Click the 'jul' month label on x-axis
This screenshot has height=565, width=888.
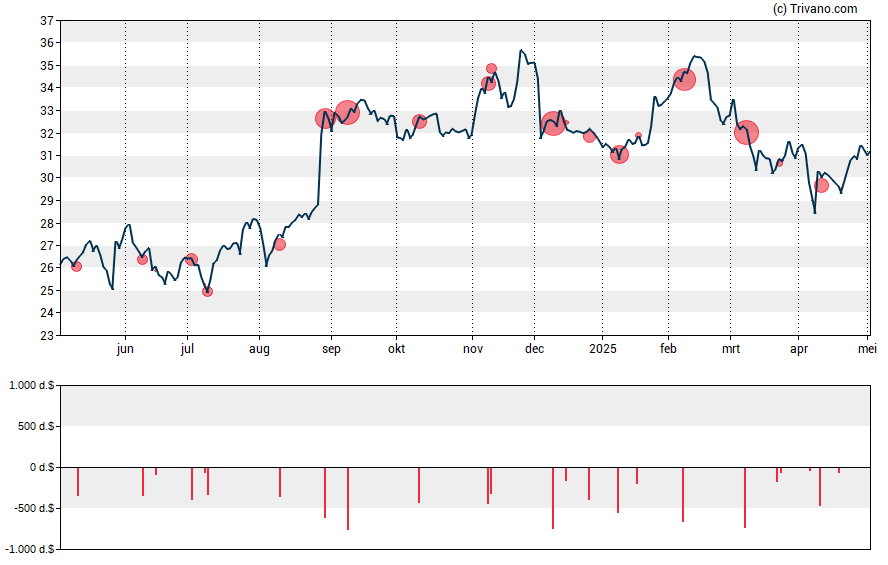point(187,349)
